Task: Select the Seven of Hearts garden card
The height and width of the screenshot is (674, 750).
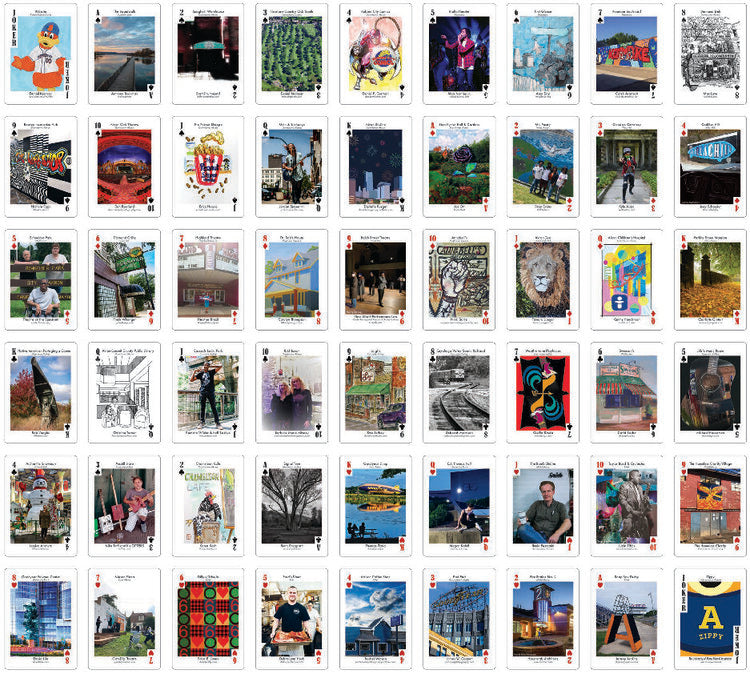Action: pos(124,619)
